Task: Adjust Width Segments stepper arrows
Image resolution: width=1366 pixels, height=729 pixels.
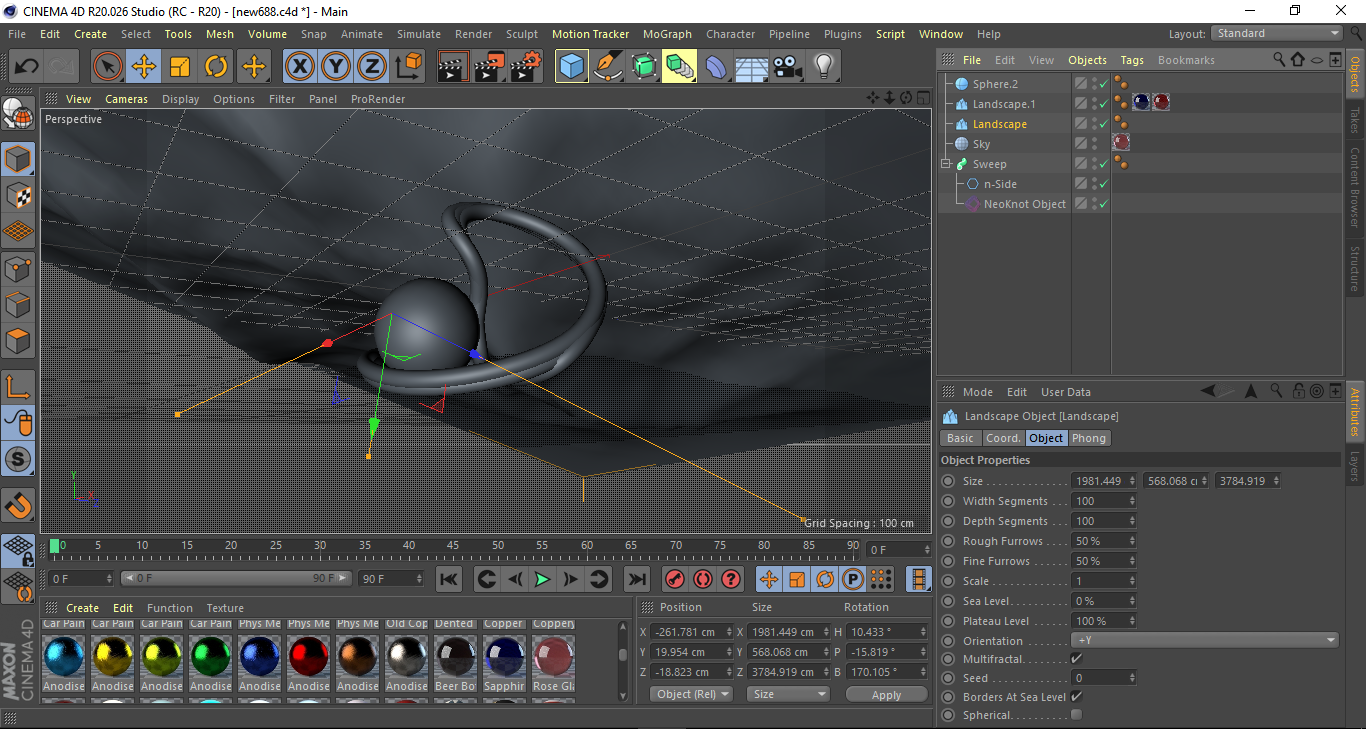Action: (x=1132, y=501)
